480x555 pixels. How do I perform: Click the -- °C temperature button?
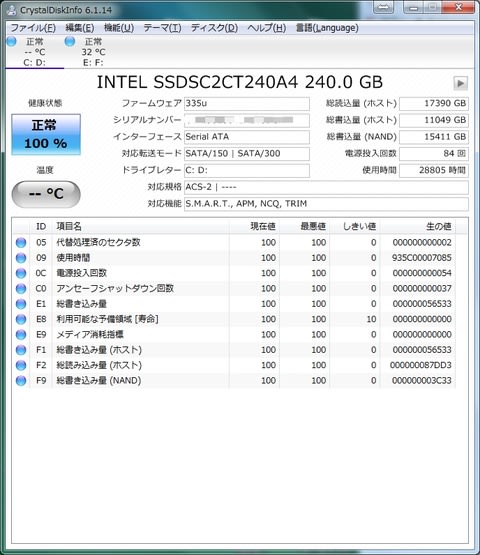pyautogui.click(x=46, y=194)
